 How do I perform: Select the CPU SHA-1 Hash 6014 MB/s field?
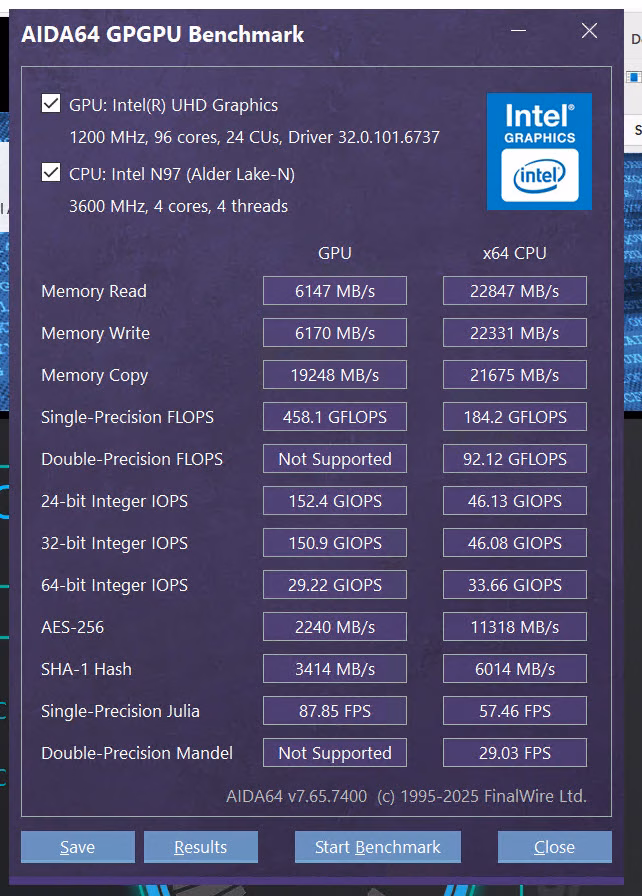coord(515,669)
